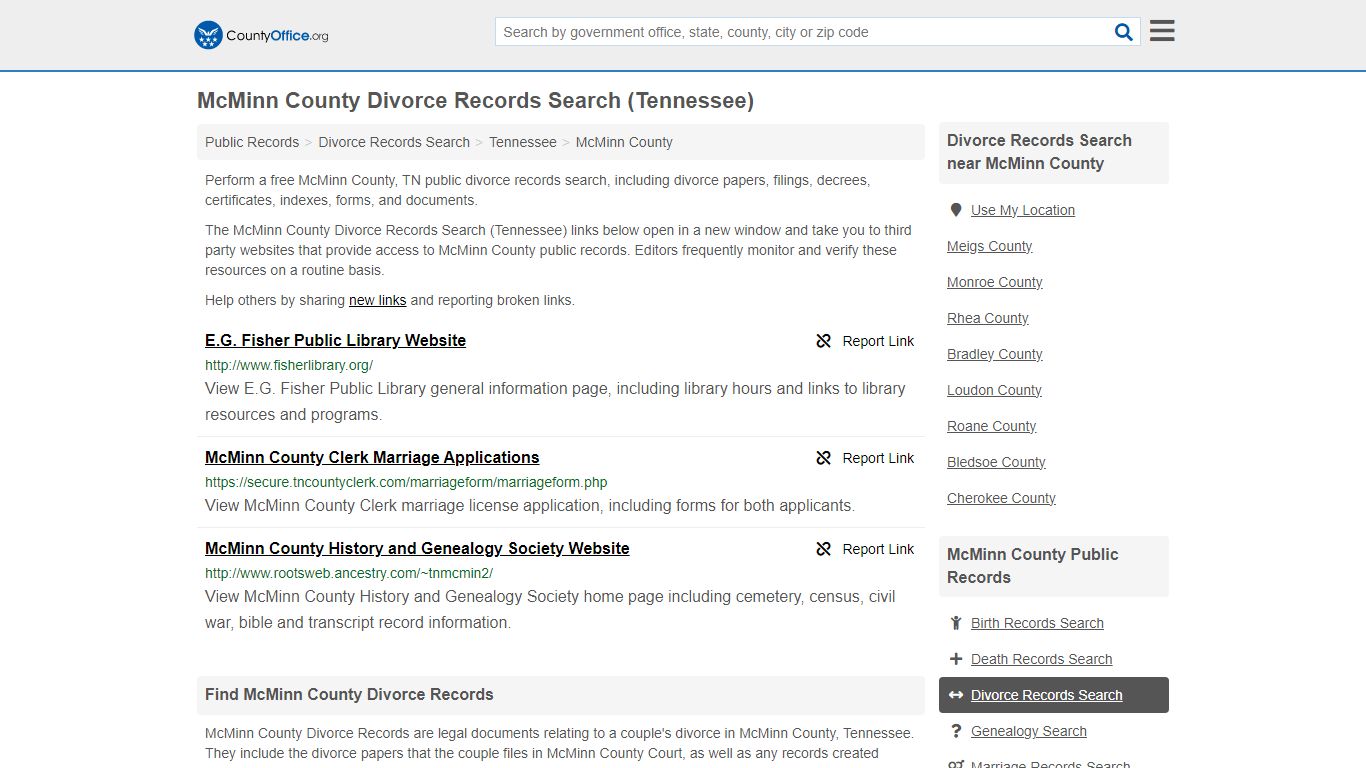
Task: Click the Death Records cross icon
Action: point(956,659)
